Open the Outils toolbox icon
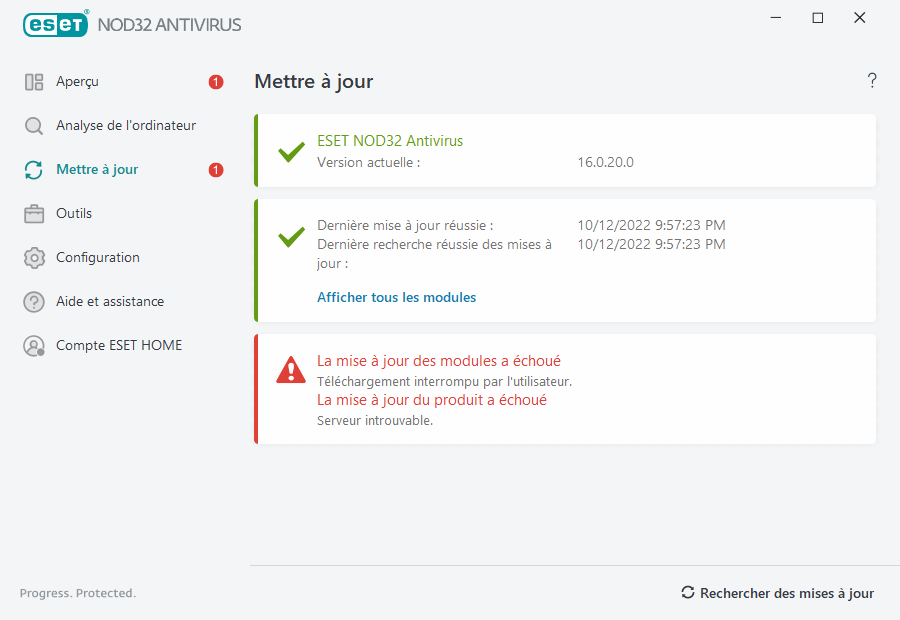This screenshot has width=900, height=620. point(33,213)
